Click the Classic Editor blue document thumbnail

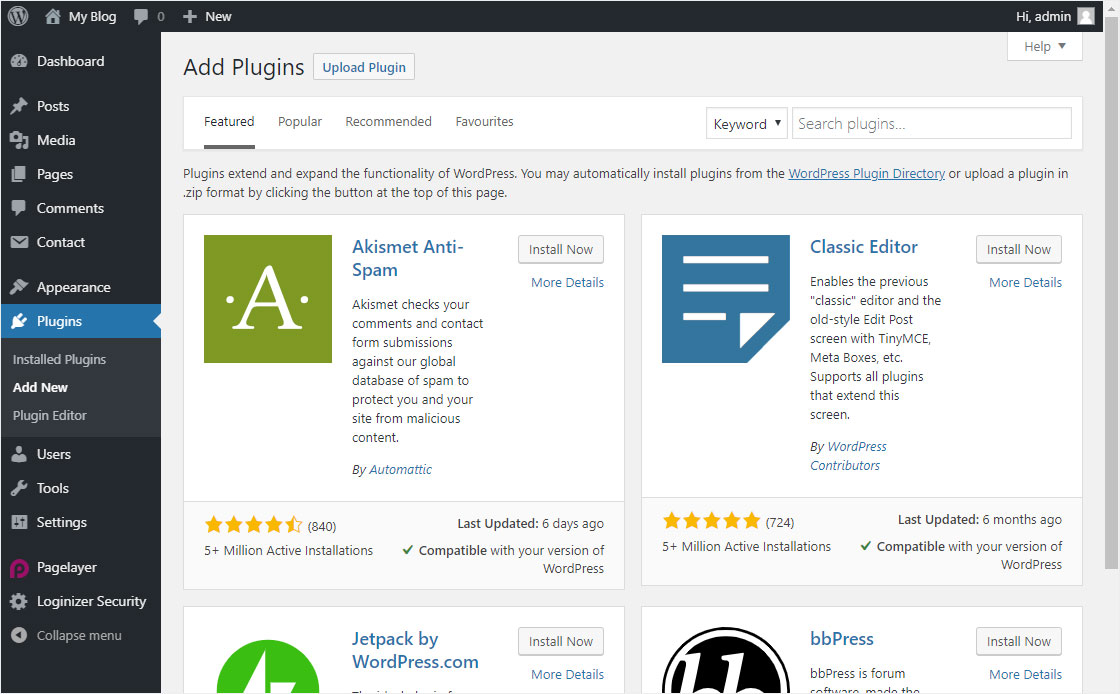point(726,298)
